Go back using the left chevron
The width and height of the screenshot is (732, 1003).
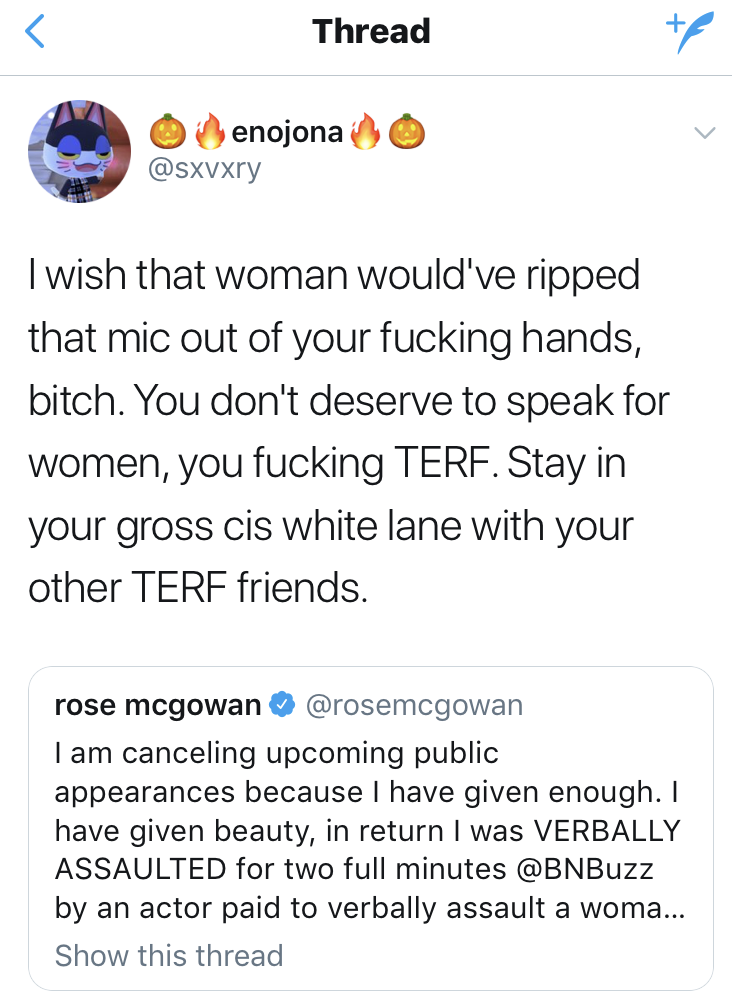pyautogui.click(x=35, y=33)
